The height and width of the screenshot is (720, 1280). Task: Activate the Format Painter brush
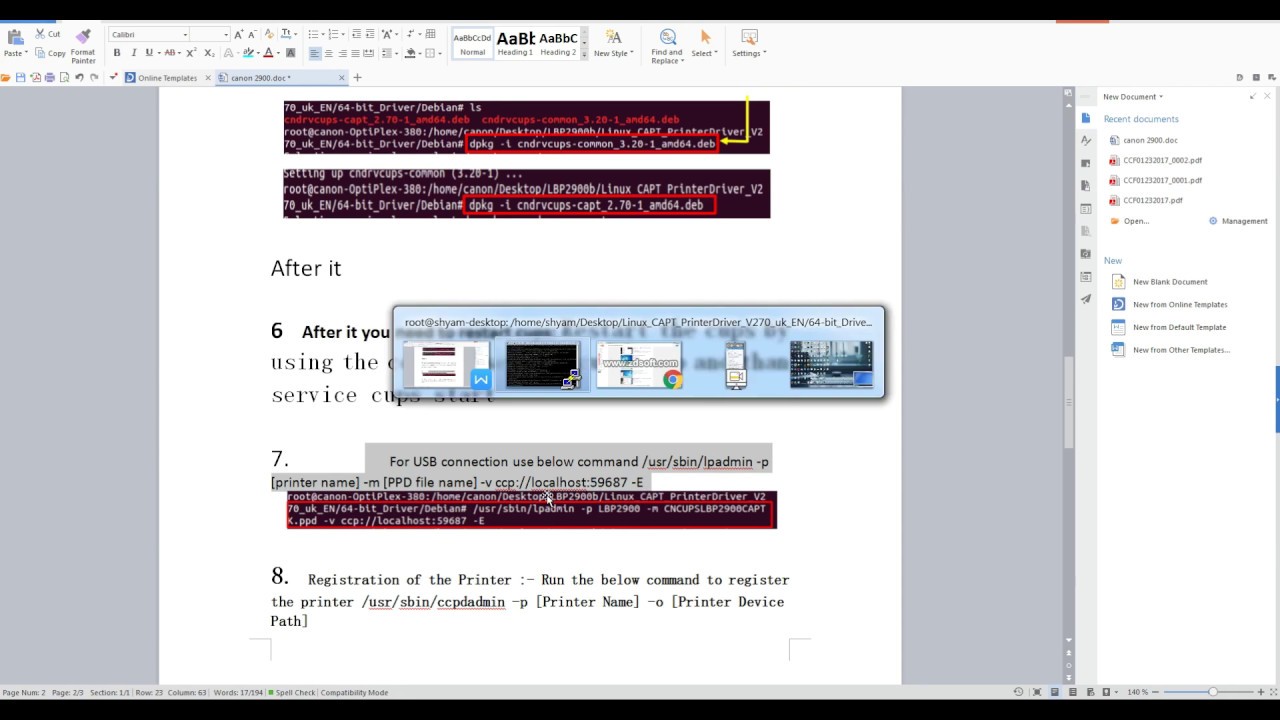tap(83, 36)
